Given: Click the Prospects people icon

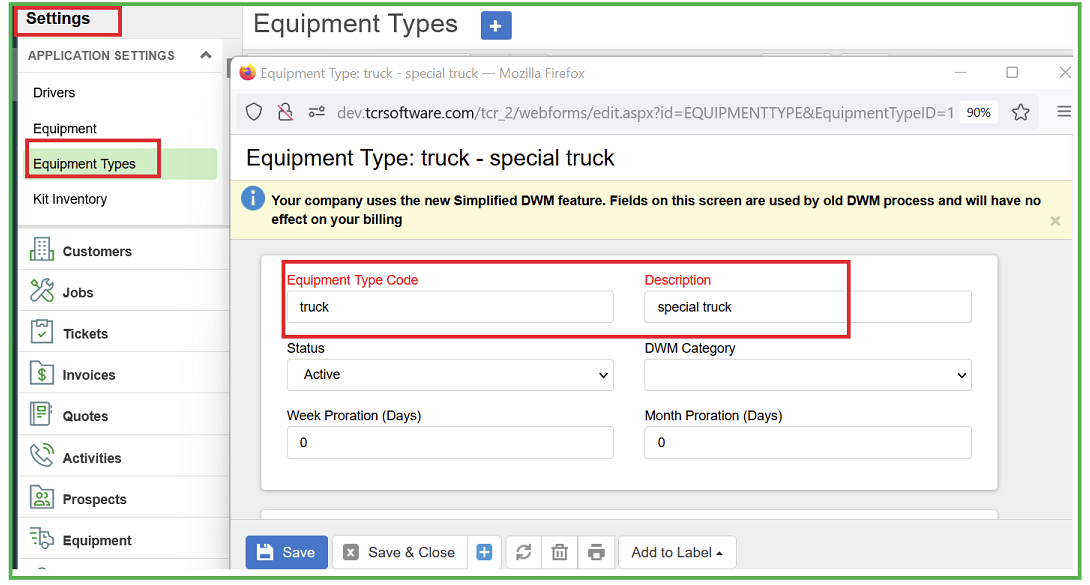Looking at the screenshot, I should coord(42,497).
